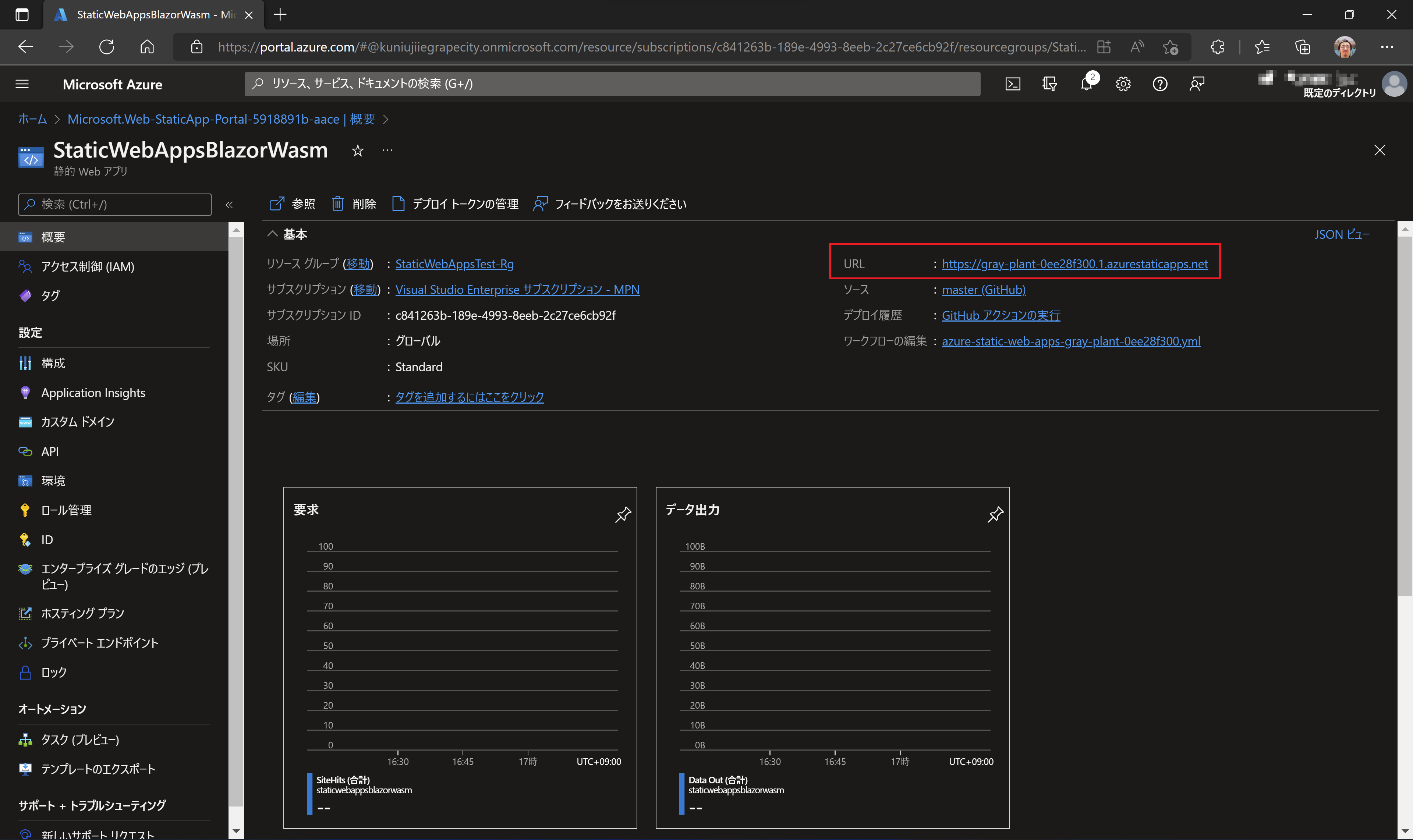
Task: Open the JSON ビュー link
Action: 1342,234
